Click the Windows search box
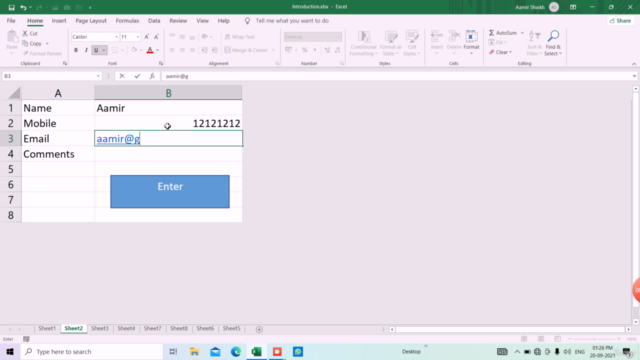640x360 pixels. pyautogui.click(x=91, y=351)
